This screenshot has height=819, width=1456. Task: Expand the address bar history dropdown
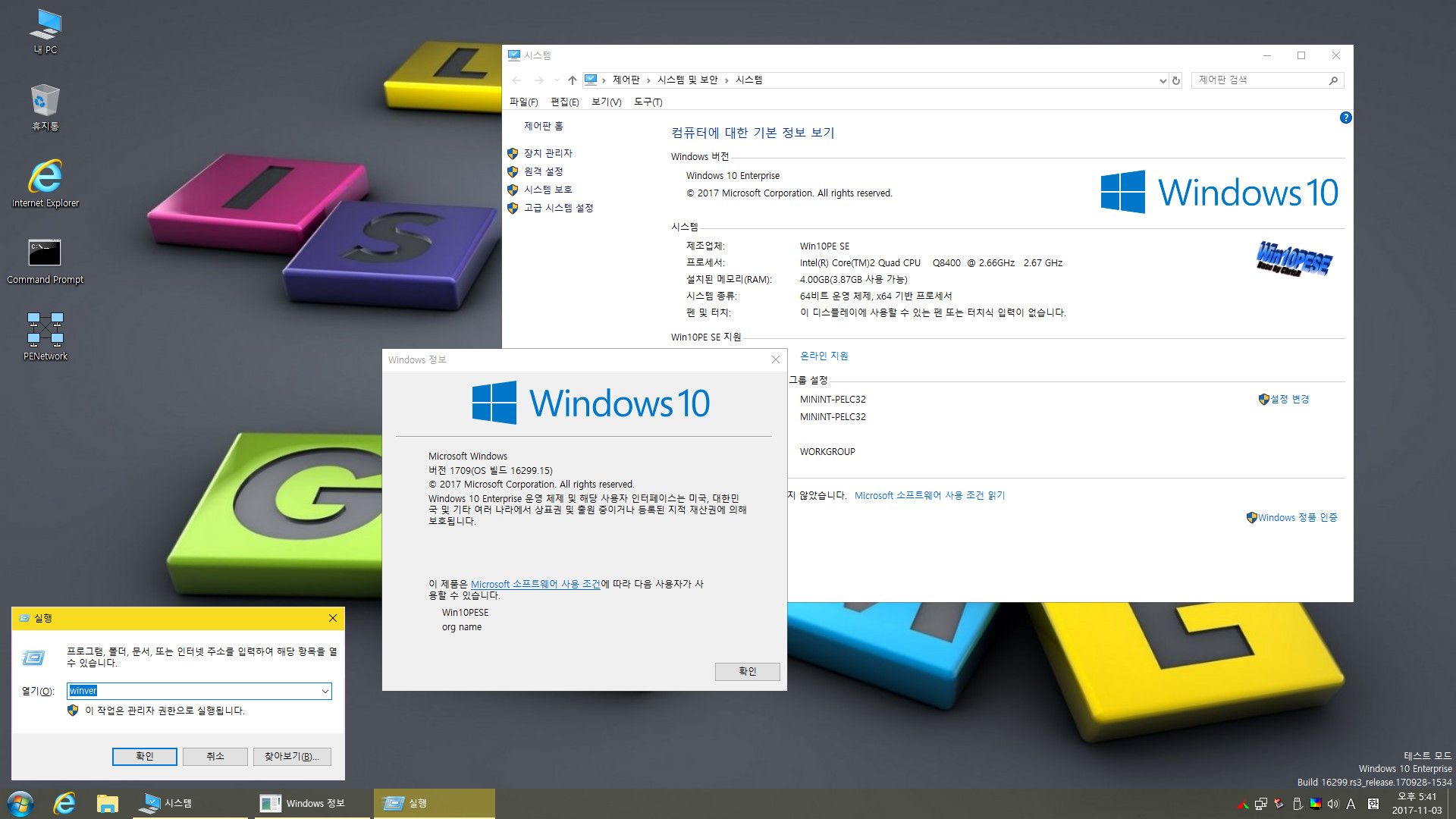pyautogui.click(x=1163, y=80)
